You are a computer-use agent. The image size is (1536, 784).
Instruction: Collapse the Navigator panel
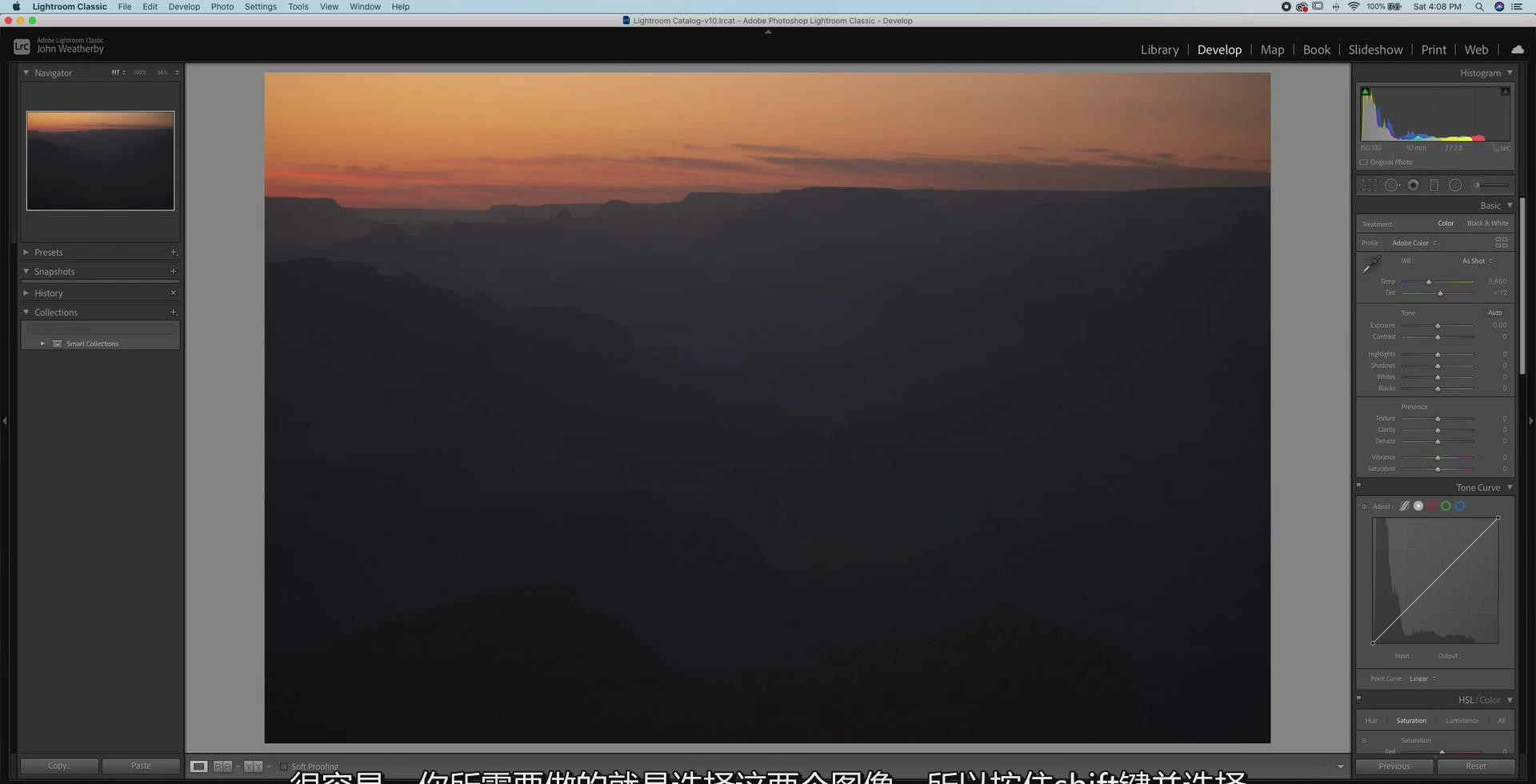pyautogui.click(x=26, y=73)
